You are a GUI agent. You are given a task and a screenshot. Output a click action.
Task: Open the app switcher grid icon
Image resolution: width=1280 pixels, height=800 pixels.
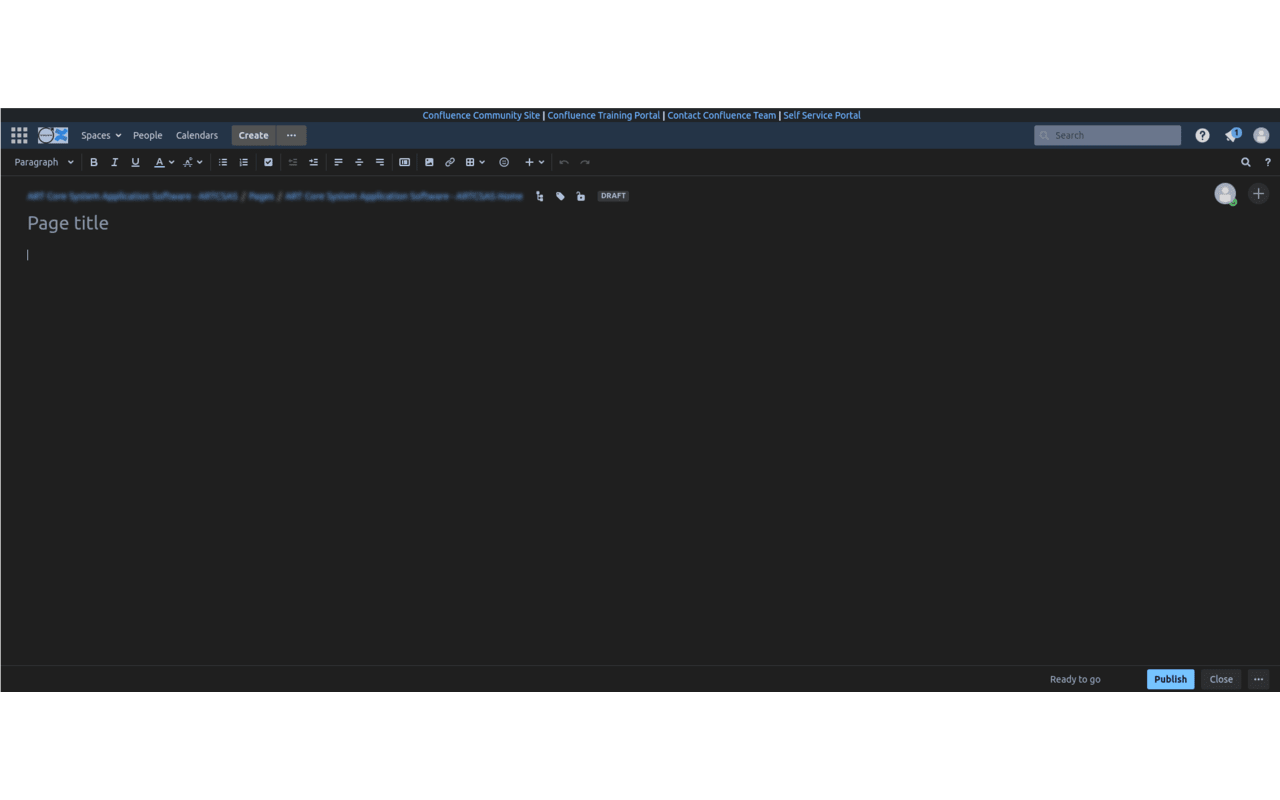click(19, 135)
